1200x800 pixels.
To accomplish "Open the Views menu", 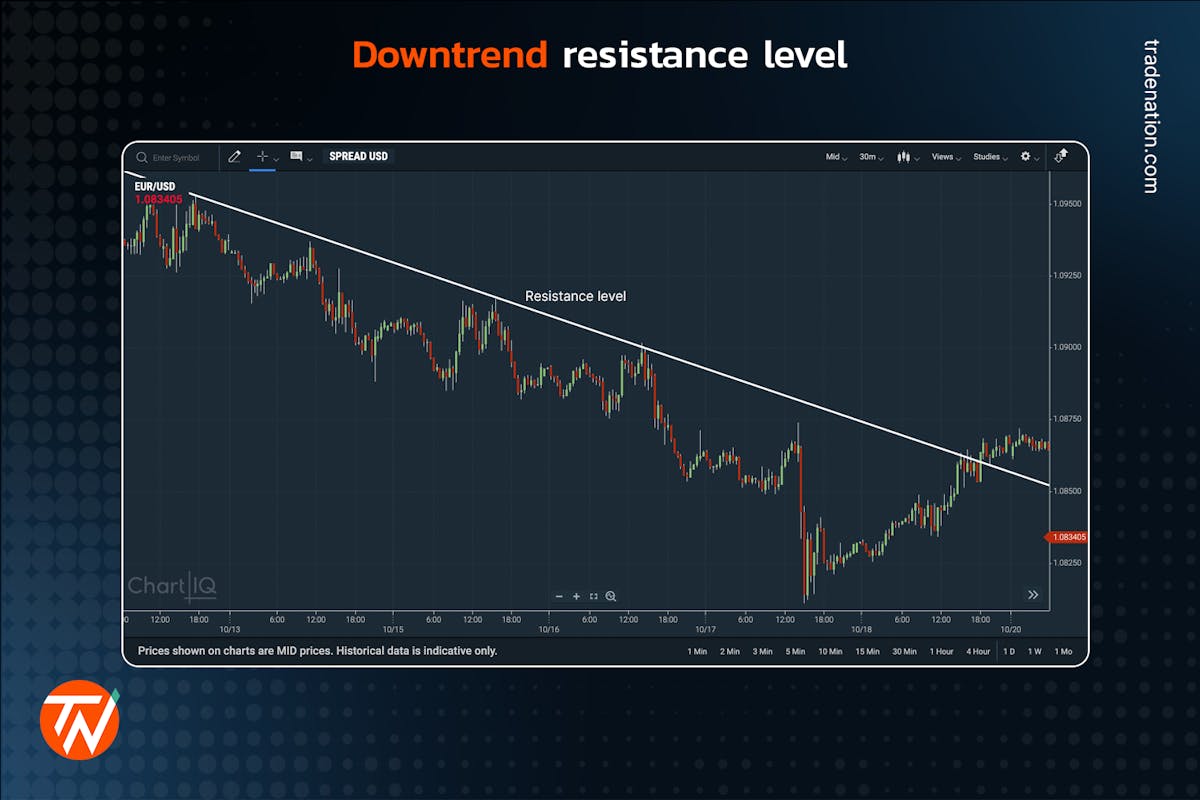I will [943, 157].
